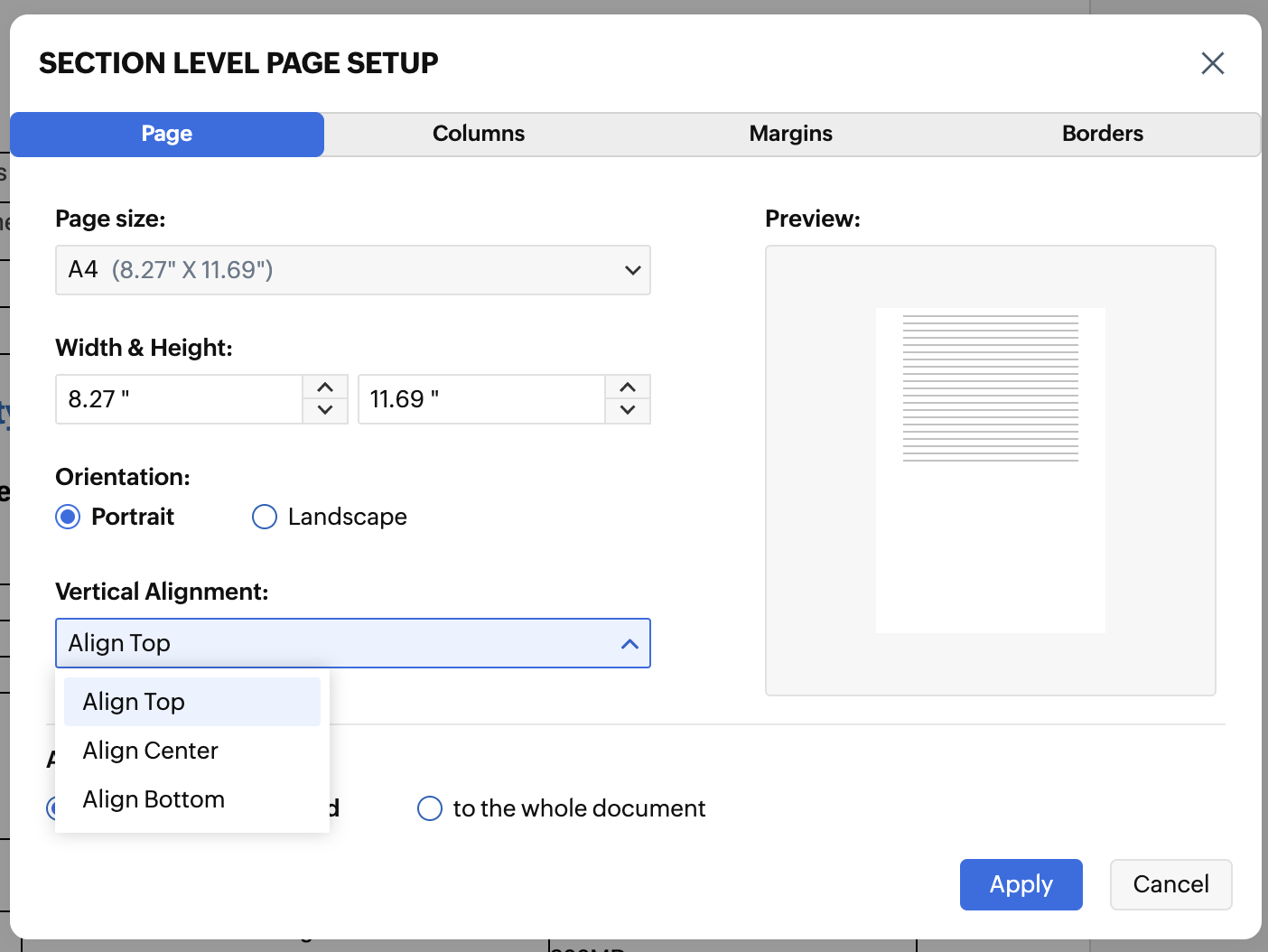Image resolution: width=1268 pixels, height=952 pixels.
Task: Decrease page width with down arrow
Action: (x=325, y=411)
